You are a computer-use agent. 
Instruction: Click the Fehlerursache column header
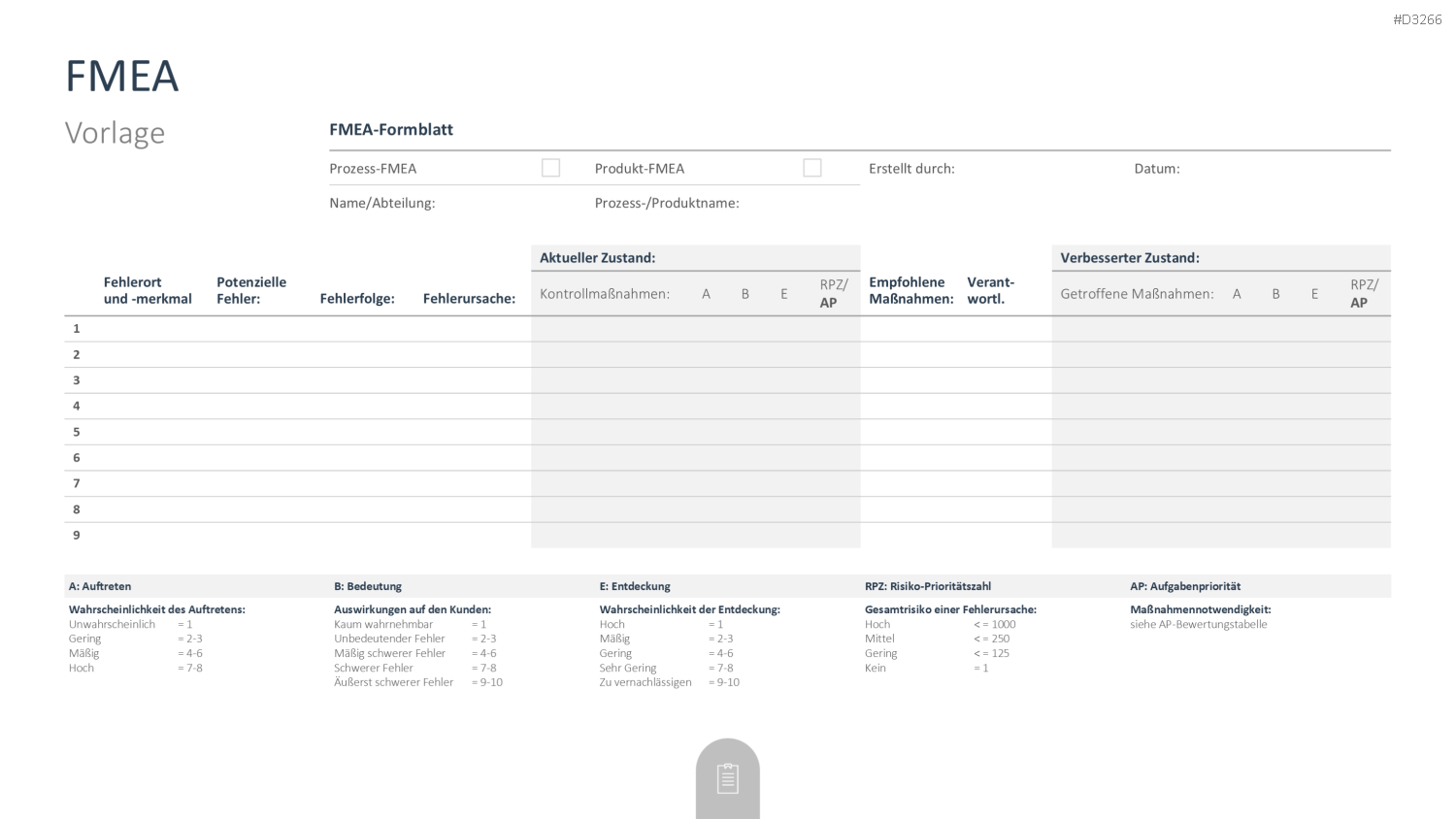(x=469, y=298)
